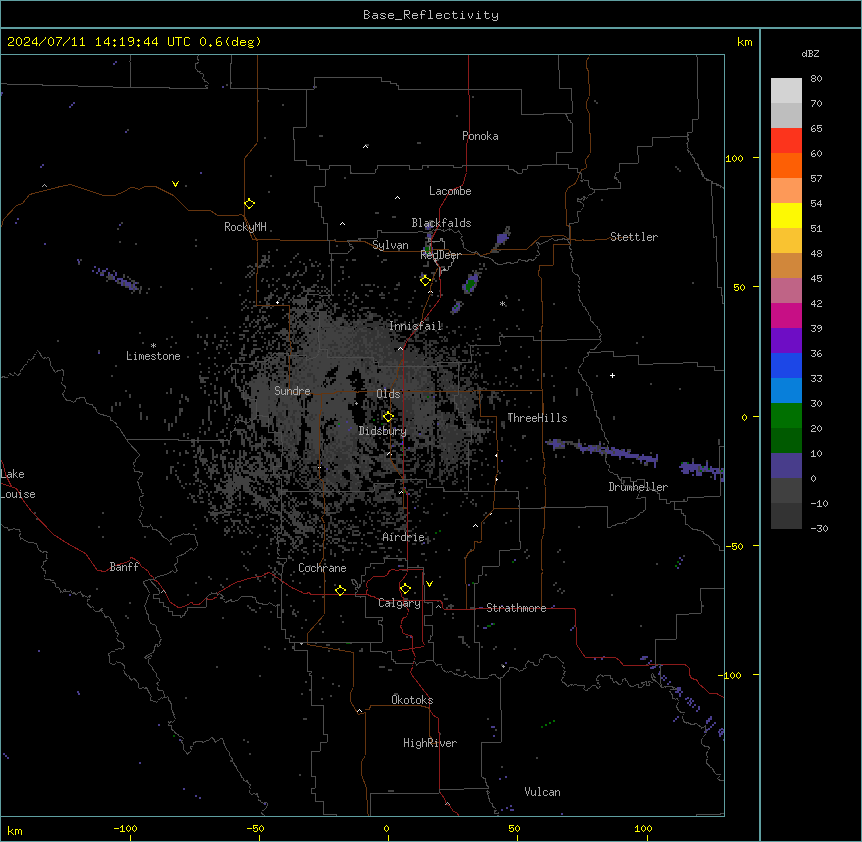Click the yellow diamond marker above Calgary label

[405, 589]
